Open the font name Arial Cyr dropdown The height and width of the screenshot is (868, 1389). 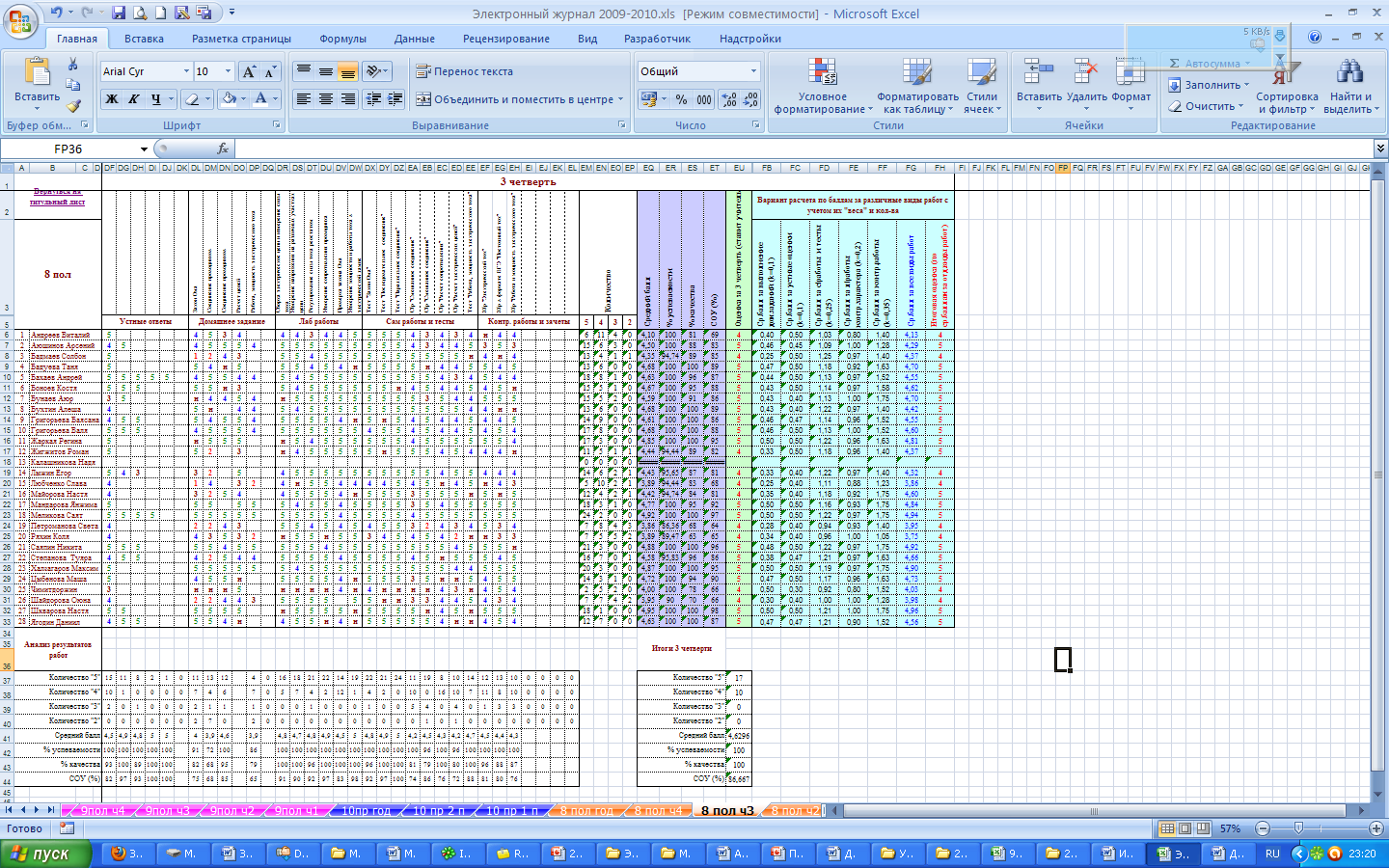[x=186, y=71]
